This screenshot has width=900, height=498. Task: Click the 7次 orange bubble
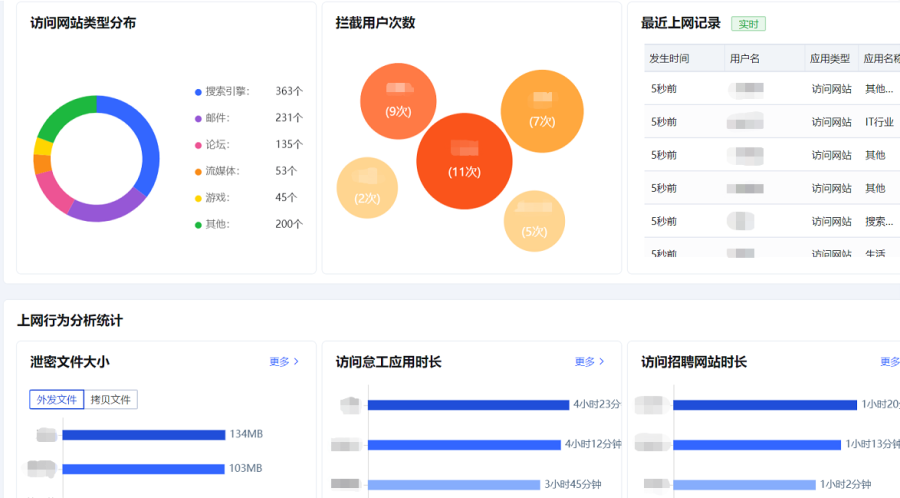542,111
